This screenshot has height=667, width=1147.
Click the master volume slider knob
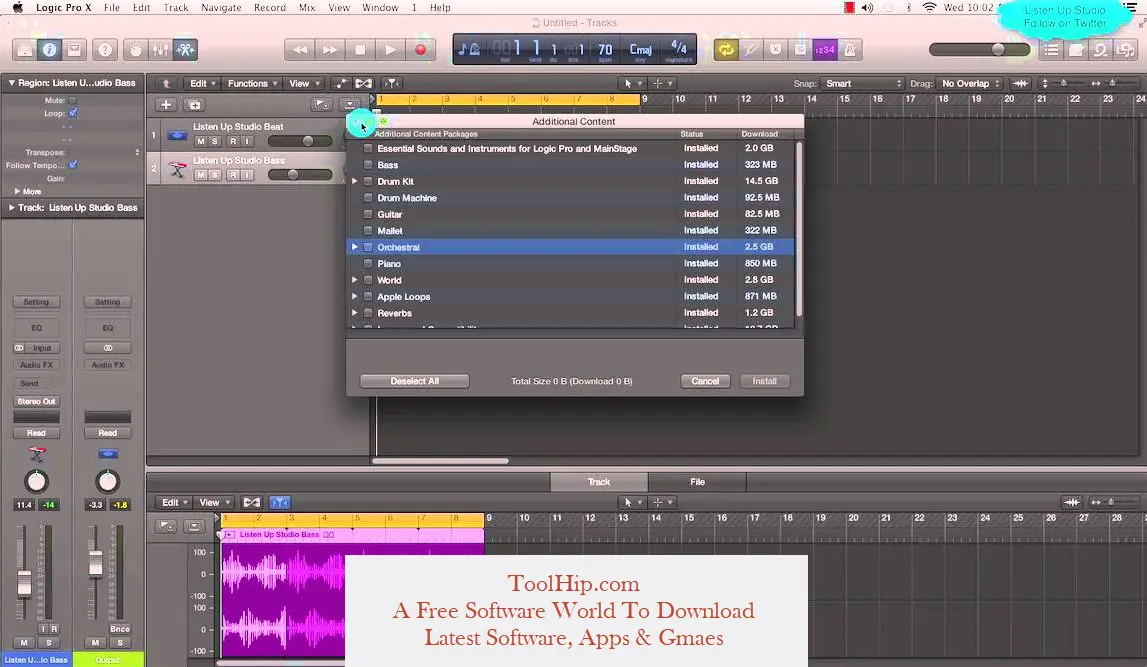tap(998, 49)
